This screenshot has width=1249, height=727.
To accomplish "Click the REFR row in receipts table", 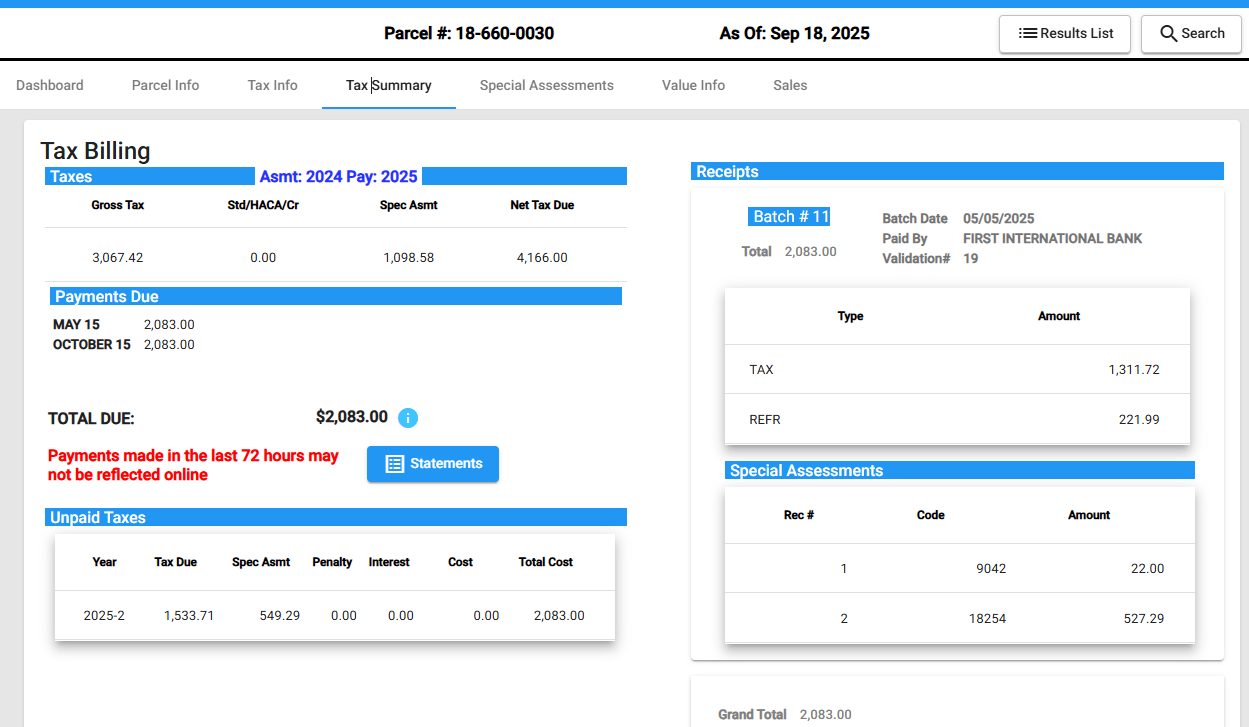I will (956, 420).
